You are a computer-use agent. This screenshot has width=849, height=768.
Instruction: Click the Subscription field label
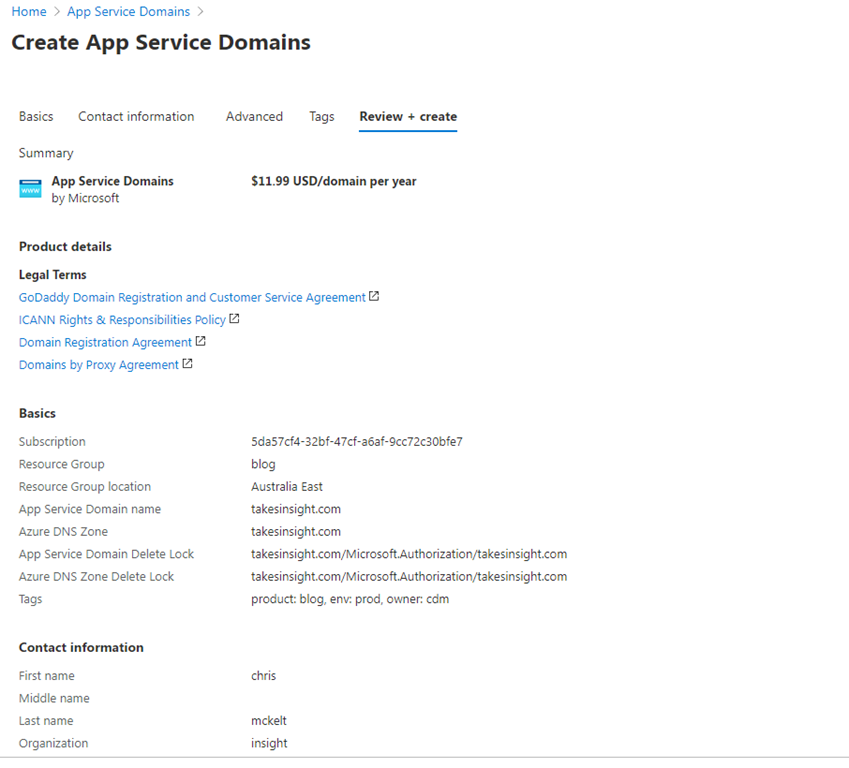click(53, 441)
